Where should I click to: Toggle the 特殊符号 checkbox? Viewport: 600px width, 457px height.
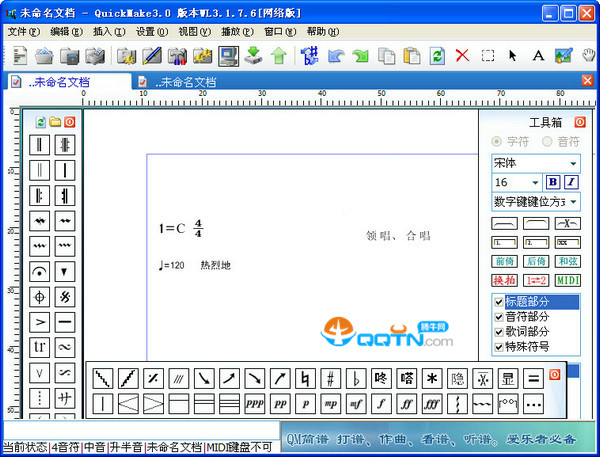point(499,347)
